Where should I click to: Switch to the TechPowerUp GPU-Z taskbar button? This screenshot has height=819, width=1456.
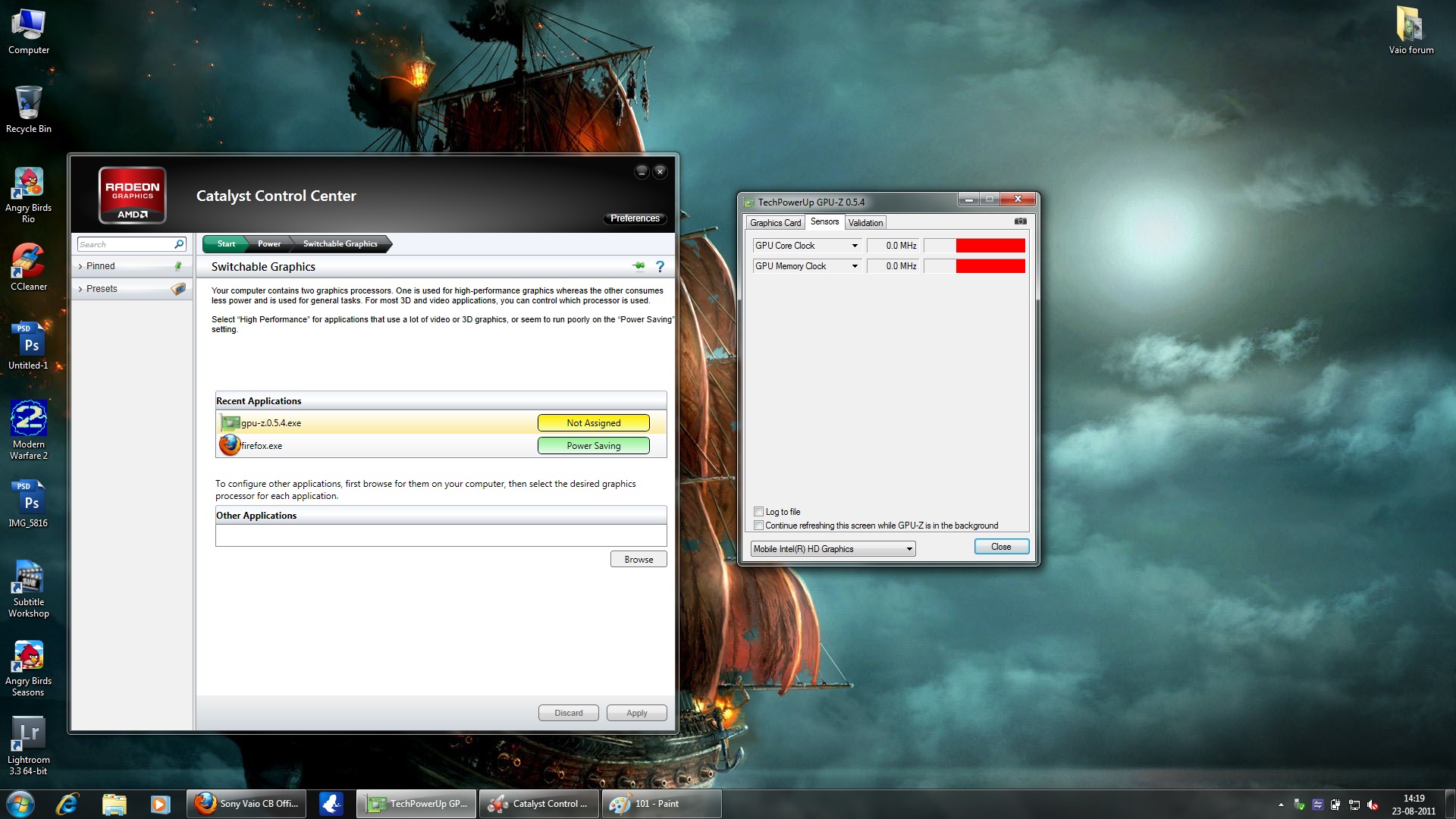tap(416, 804)
